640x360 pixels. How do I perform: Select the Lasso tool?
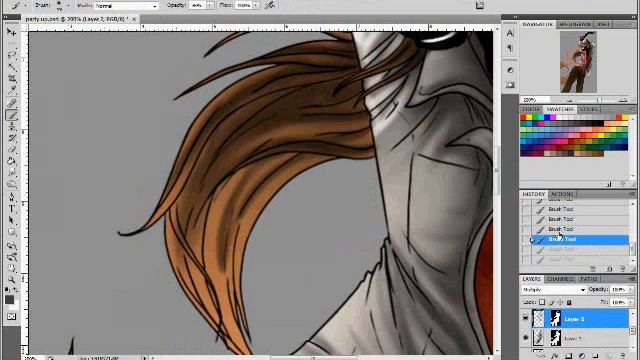tap(11, 54)
